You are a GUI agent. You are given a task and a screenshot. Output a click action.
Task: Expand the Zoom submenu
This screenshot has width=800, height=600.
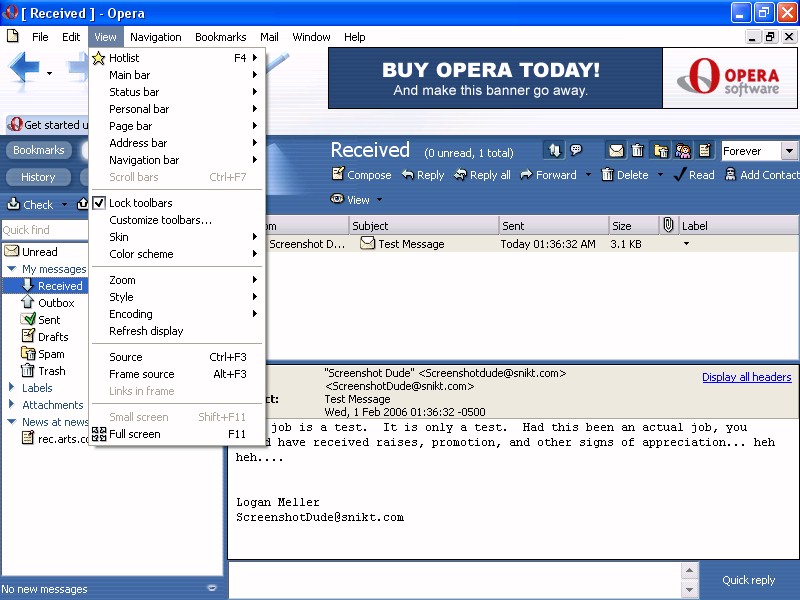point(177,280)
